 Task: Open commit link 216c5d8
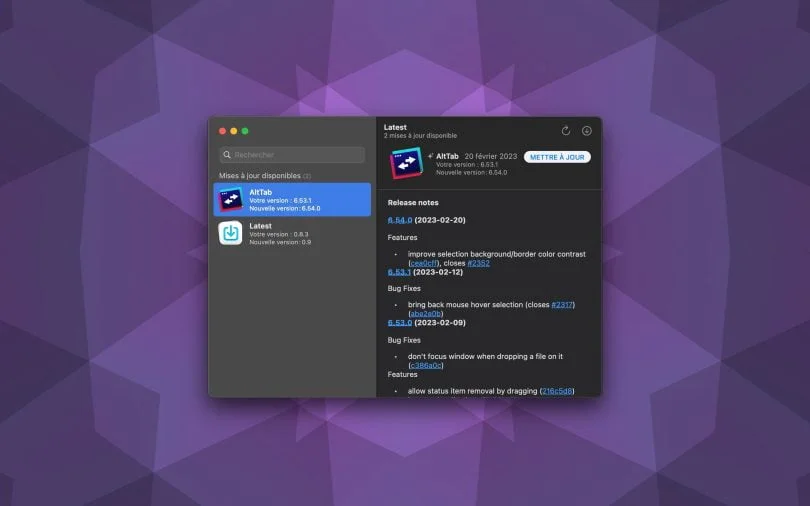(x=557, y=391)
